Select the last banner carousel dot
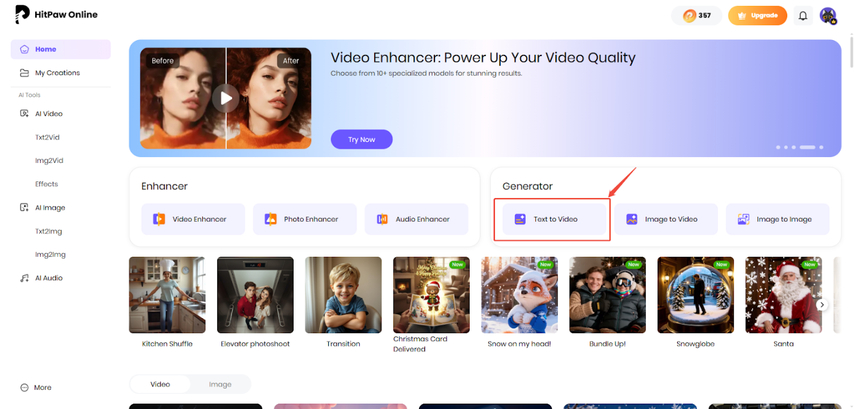854x409 pixels. click(821, 147)
